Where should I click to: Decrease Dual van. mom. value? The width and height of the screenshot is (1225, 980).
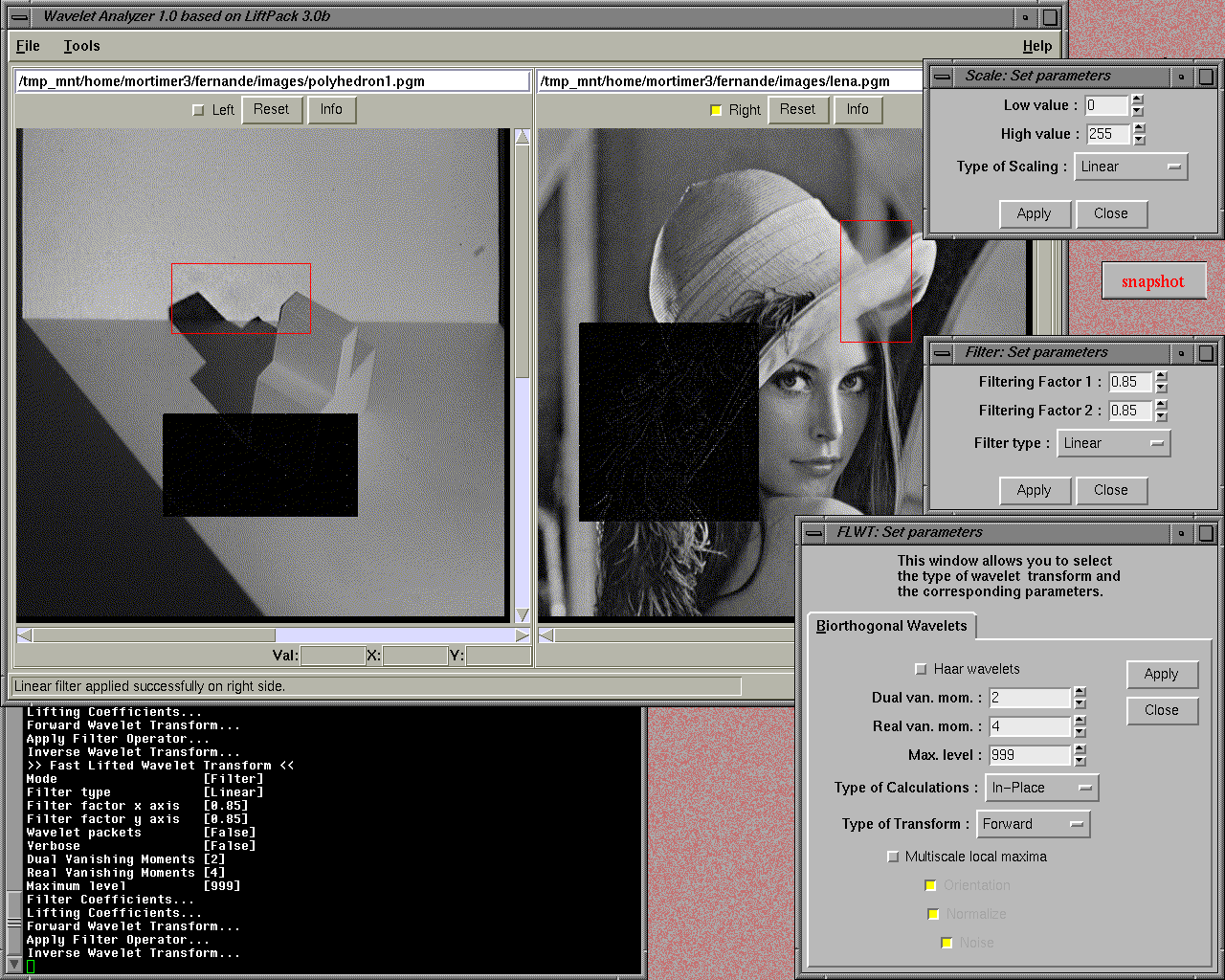[x=1080, y=703]
